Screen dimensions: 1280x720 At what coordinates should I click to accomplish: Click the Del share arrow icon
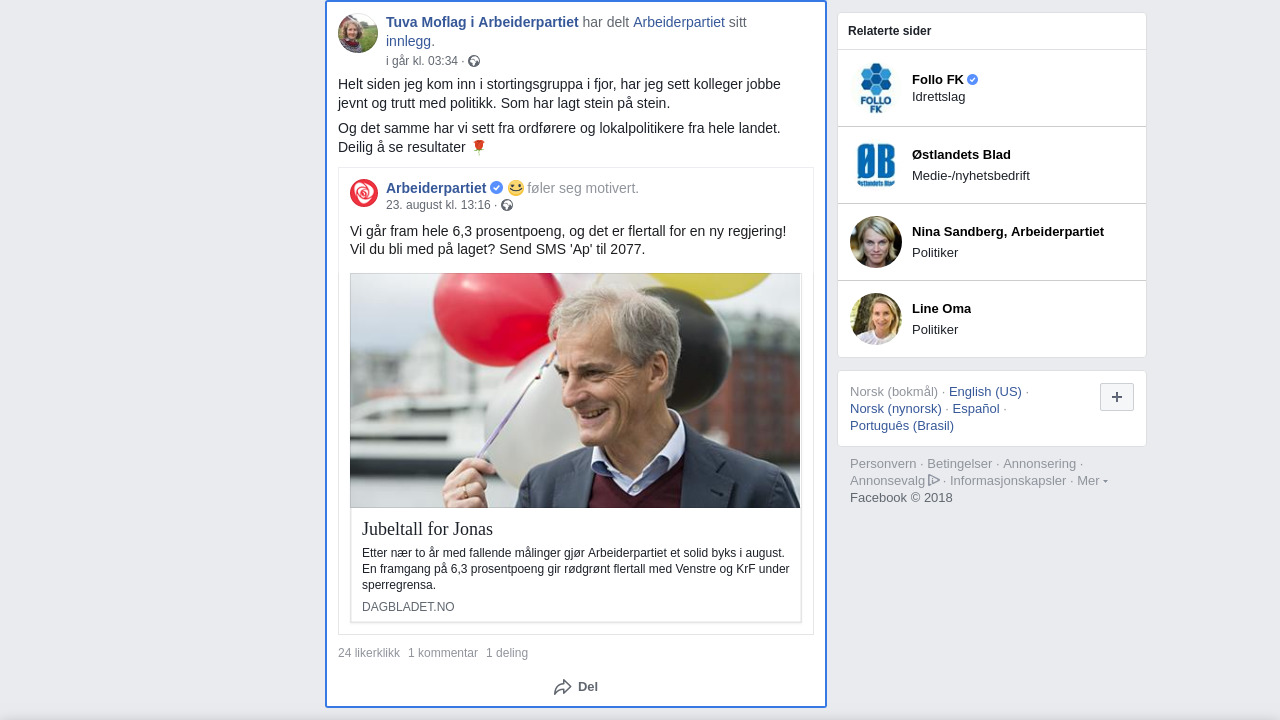coord(563,687)
